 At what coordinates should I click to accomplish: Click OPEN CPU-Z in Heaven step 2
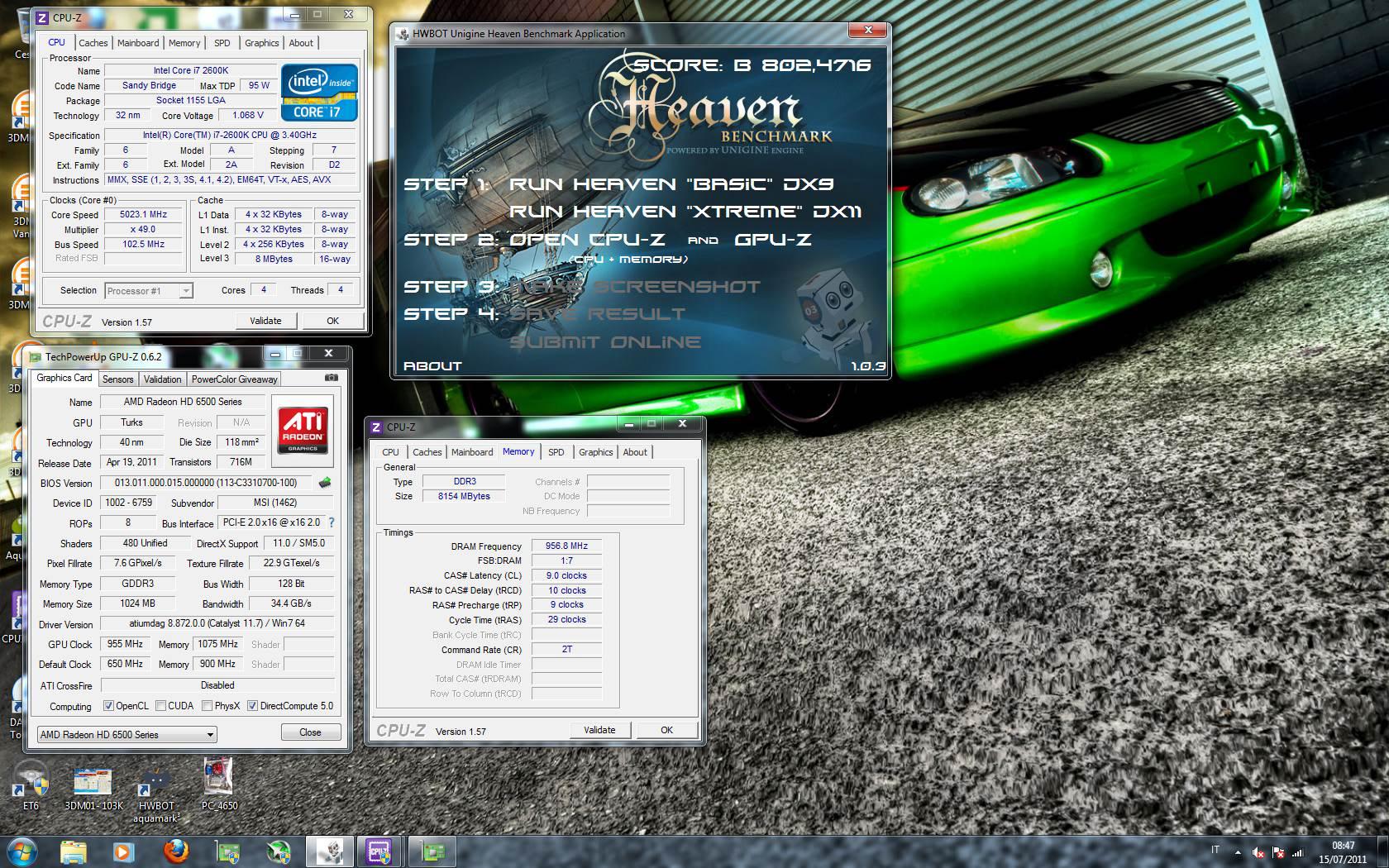click(x=587, y=239)
